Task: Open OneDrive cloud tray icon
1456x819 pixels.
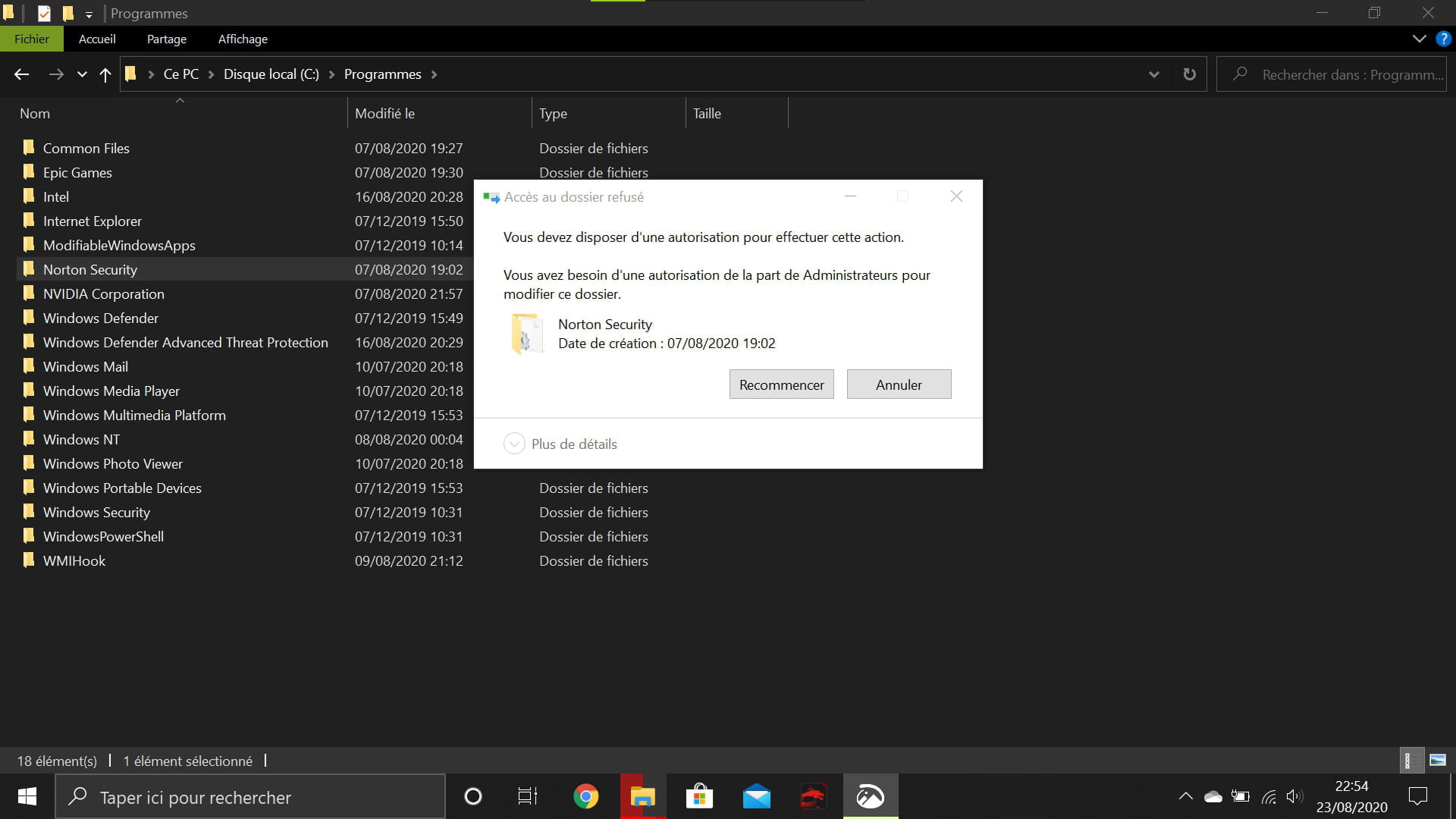Action: [x=1213, y=796]
